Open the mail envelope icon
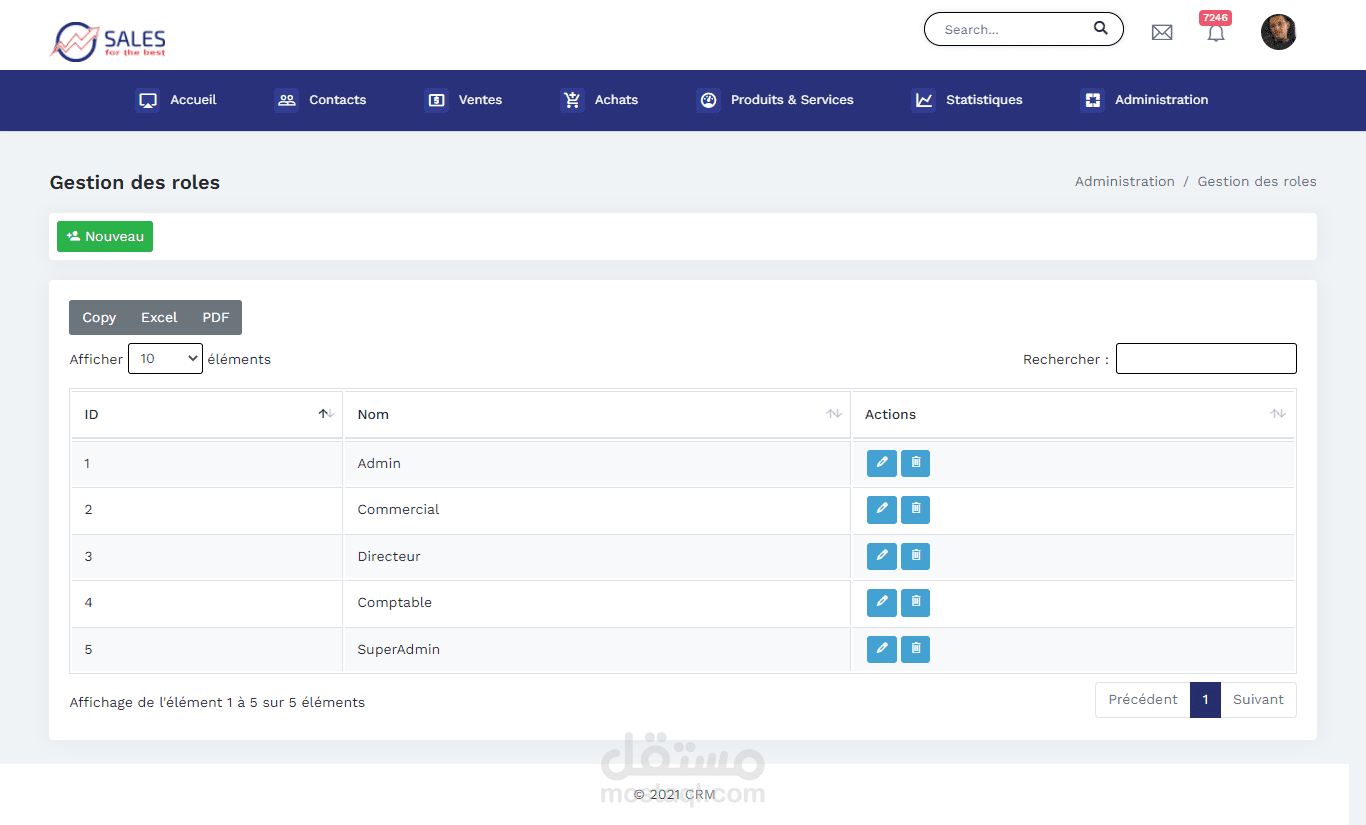The height and width of the screenshot is (825, 1366). click(1162, 32)
